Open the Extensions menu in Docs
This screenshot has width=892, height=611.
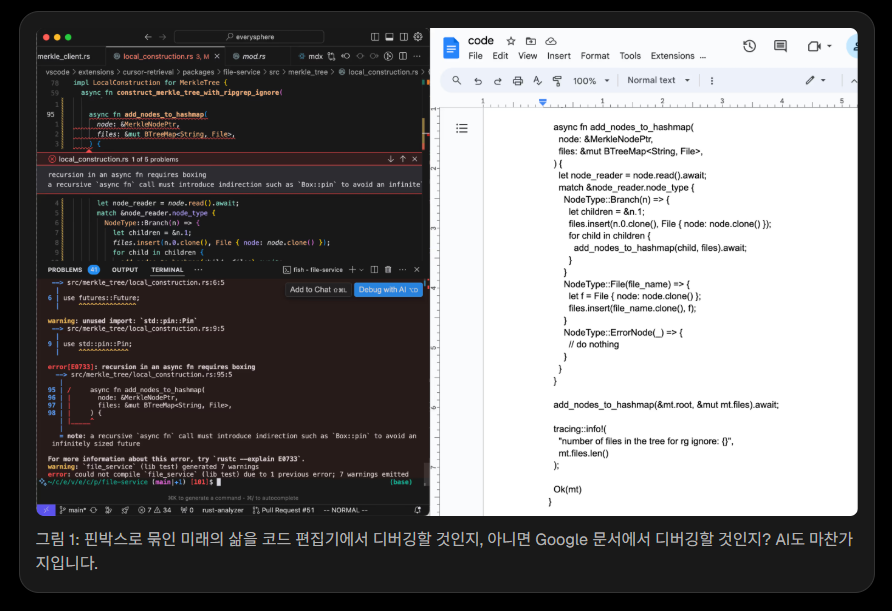coord(672,56)
